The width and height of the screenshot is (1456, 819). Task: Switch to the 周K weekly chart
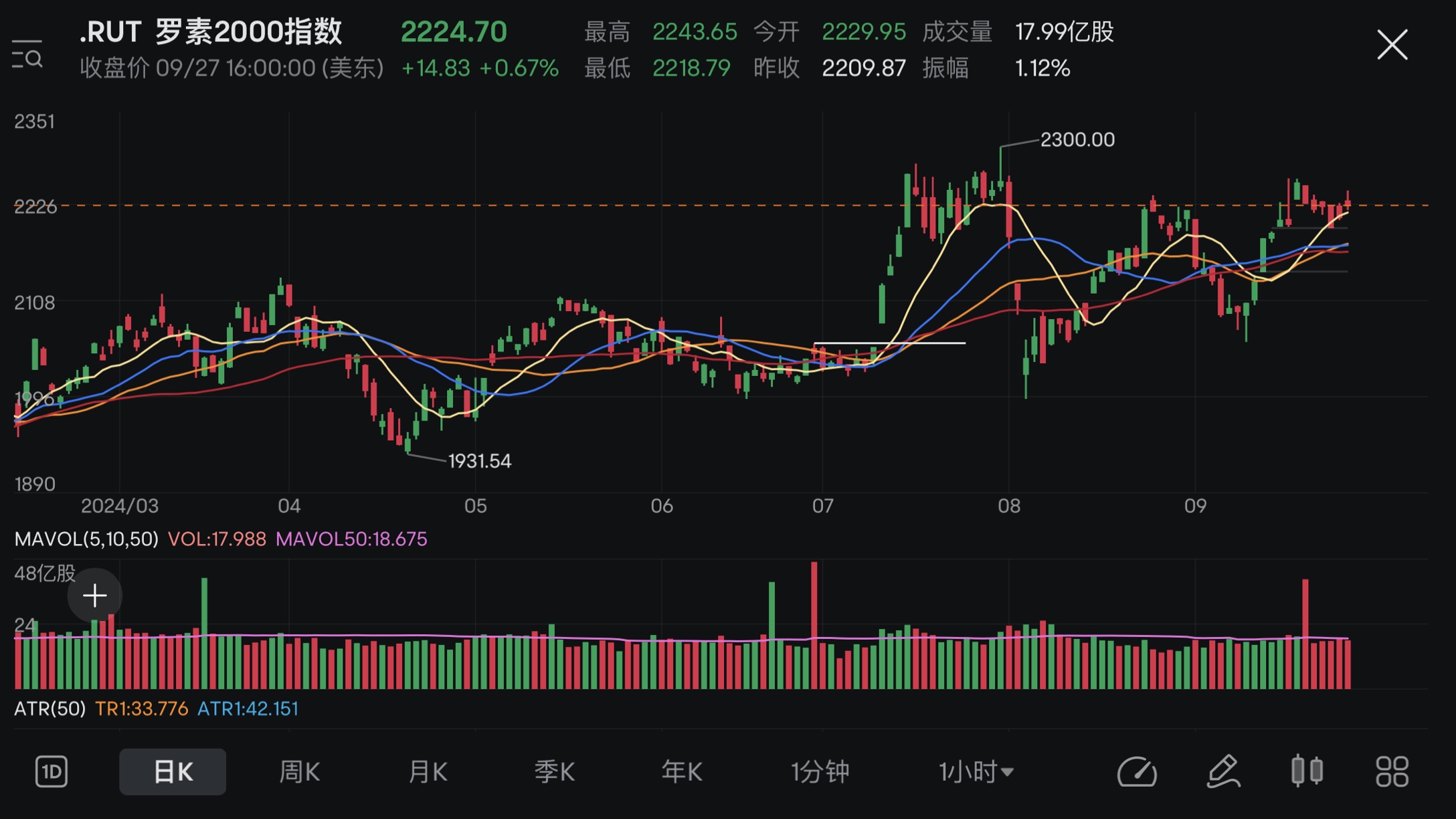299,771
